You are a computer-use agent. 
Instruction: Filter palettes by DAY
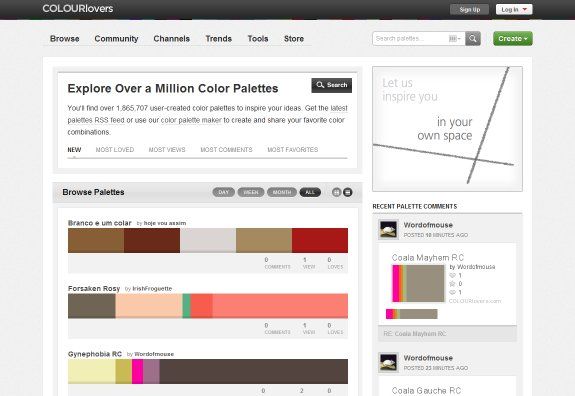[x=223, y=192]
